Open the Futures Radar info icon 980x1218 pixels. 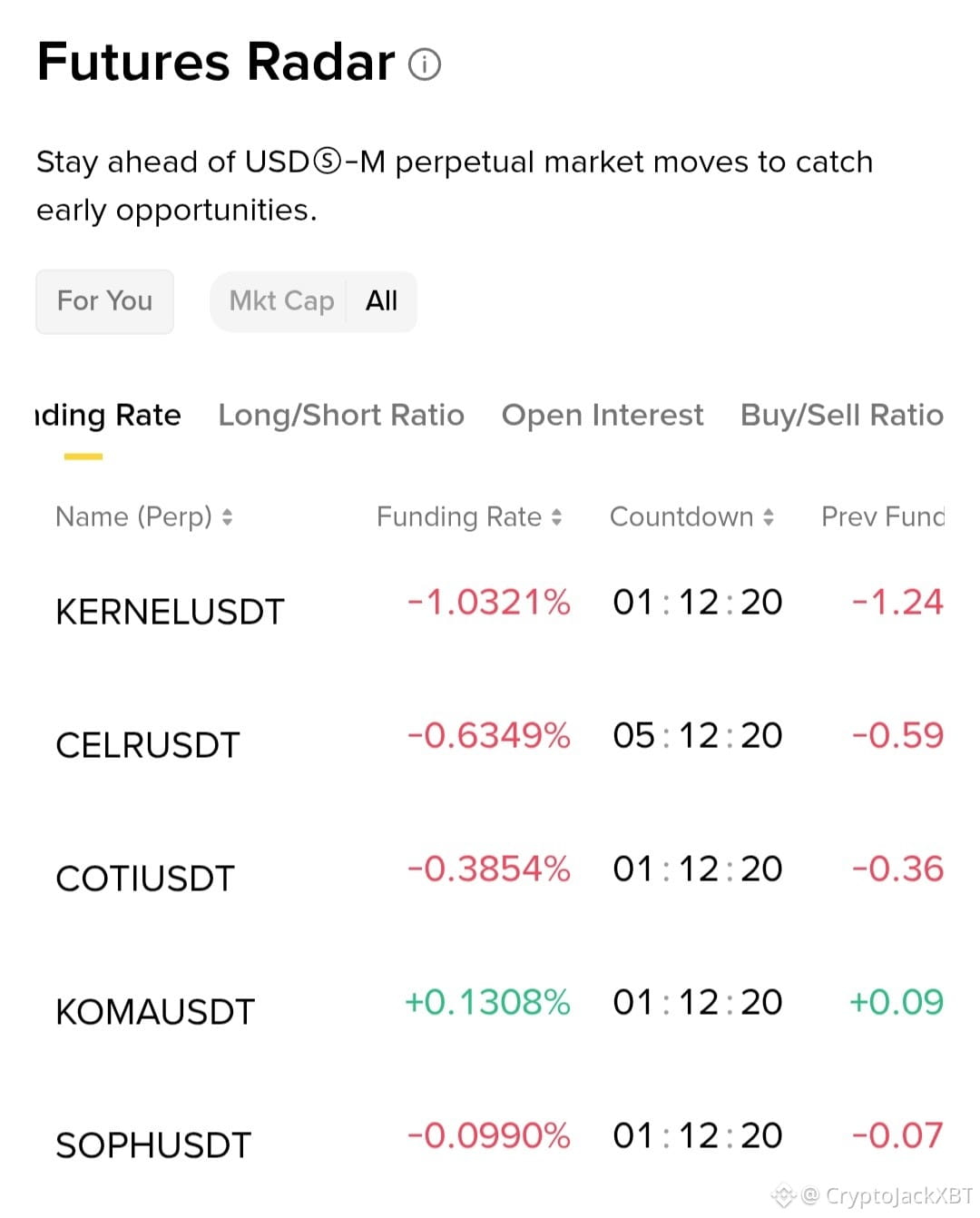tap(424, 64)
